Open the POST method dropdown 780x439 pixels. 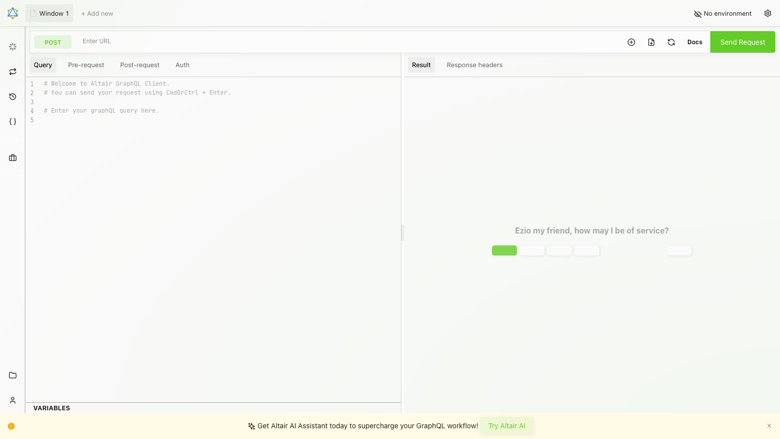tap(53, 42)
